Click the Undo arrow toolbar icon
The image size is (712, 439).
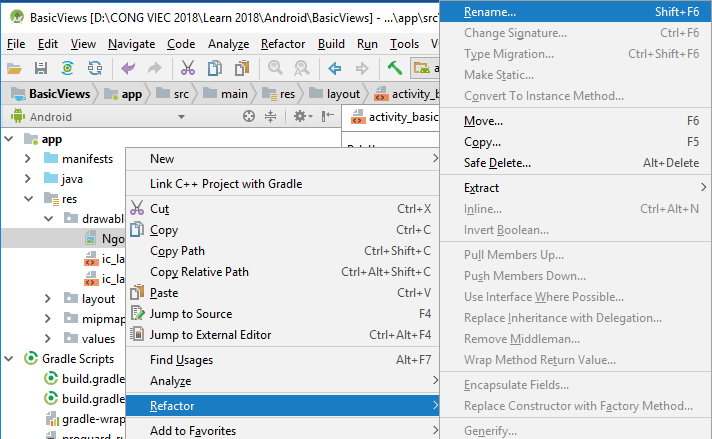(128, 69)
